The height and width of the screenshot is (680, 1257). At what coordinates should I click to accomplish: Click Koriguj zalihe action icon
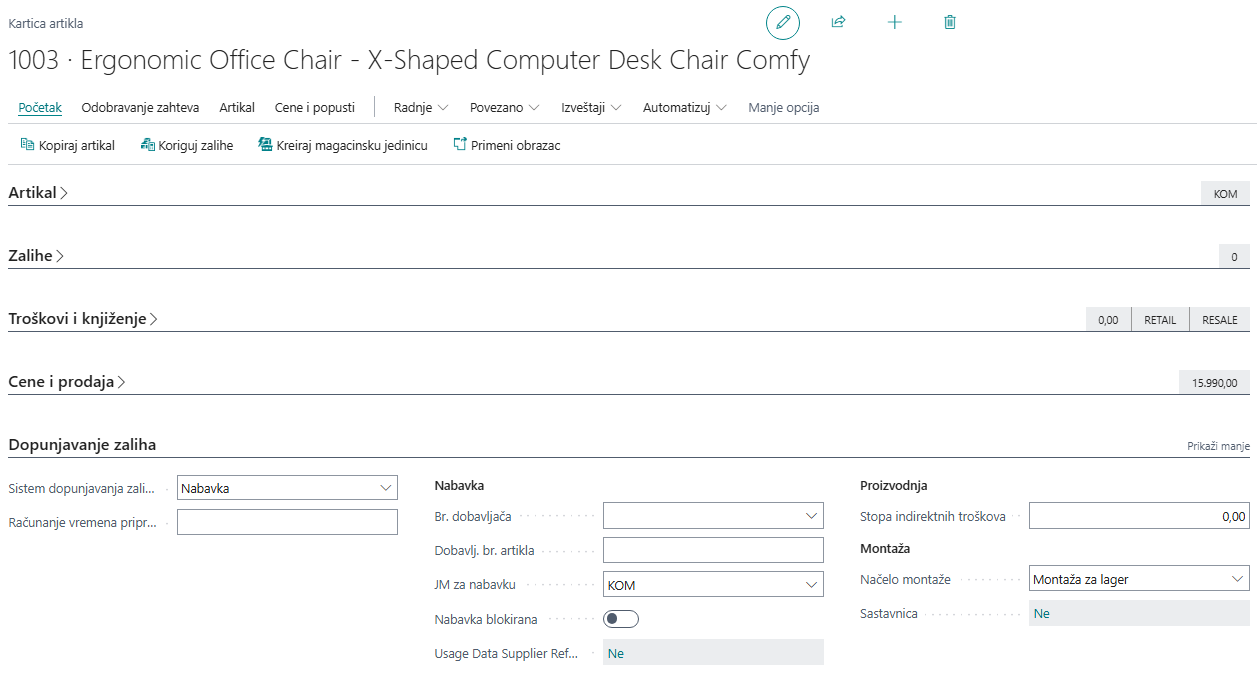pyautogui.click(x=147, y=145)
